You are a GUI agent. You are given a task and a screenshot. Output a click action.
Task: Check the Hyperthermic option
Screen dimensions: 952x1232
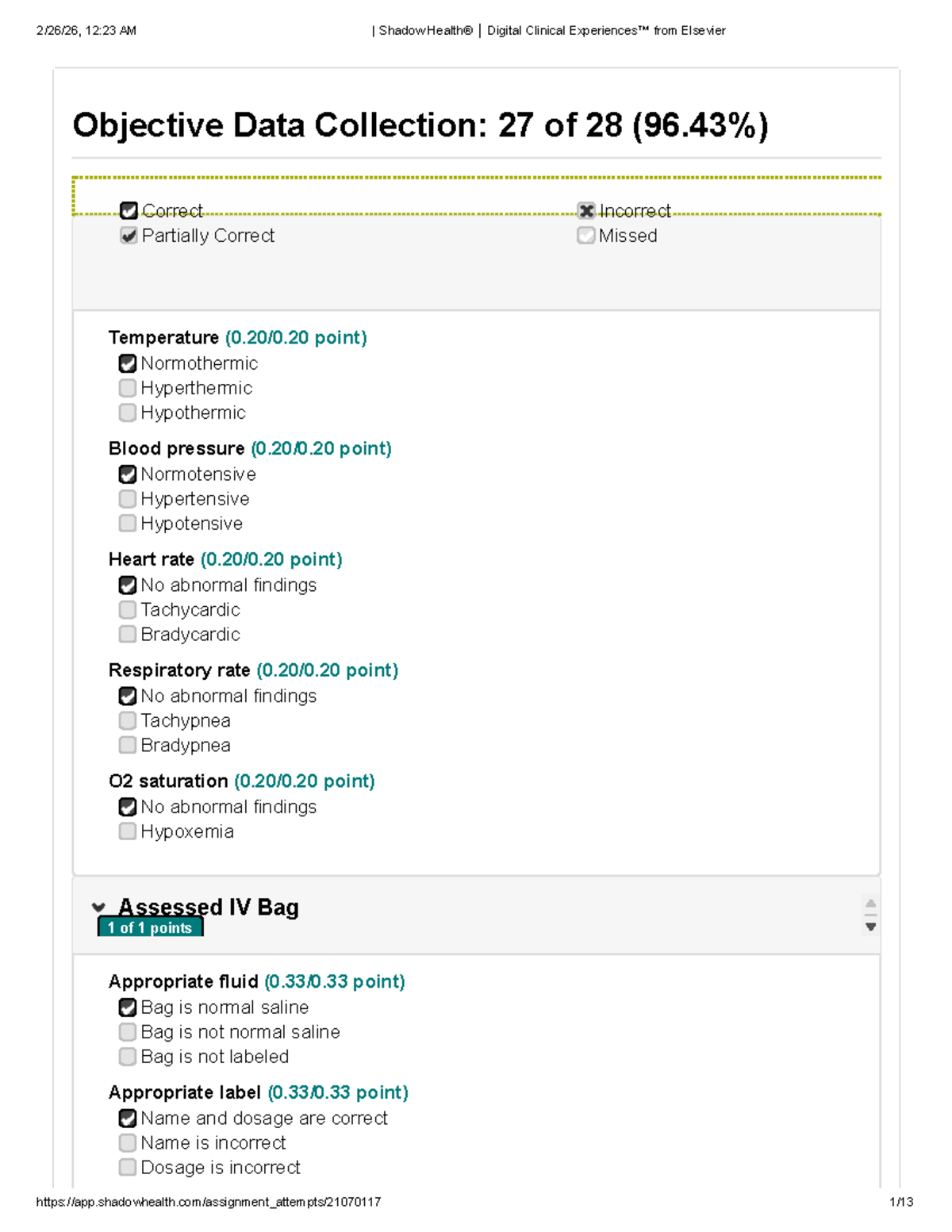[x=128, y=388]
